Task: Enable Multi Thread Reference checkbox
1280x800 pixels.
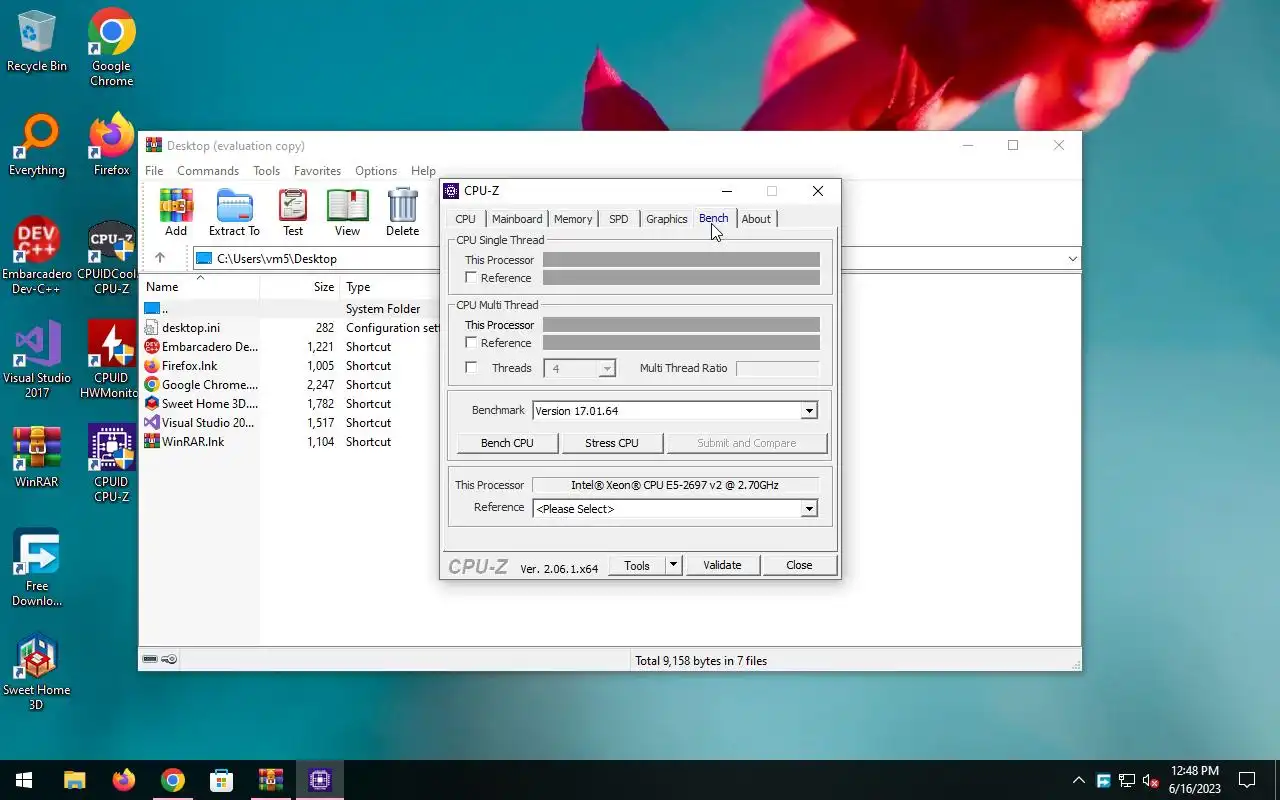Action: 471,343
